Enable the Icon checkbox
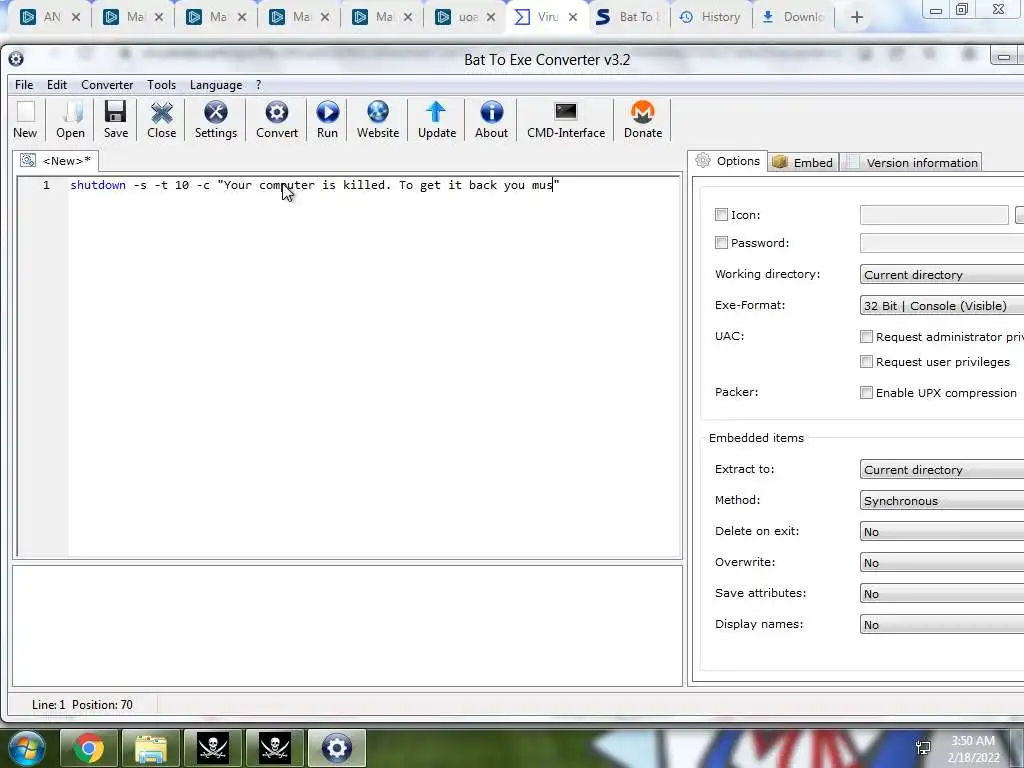Viewport: 1024px width, 768px height. click(x=721, y=214)
